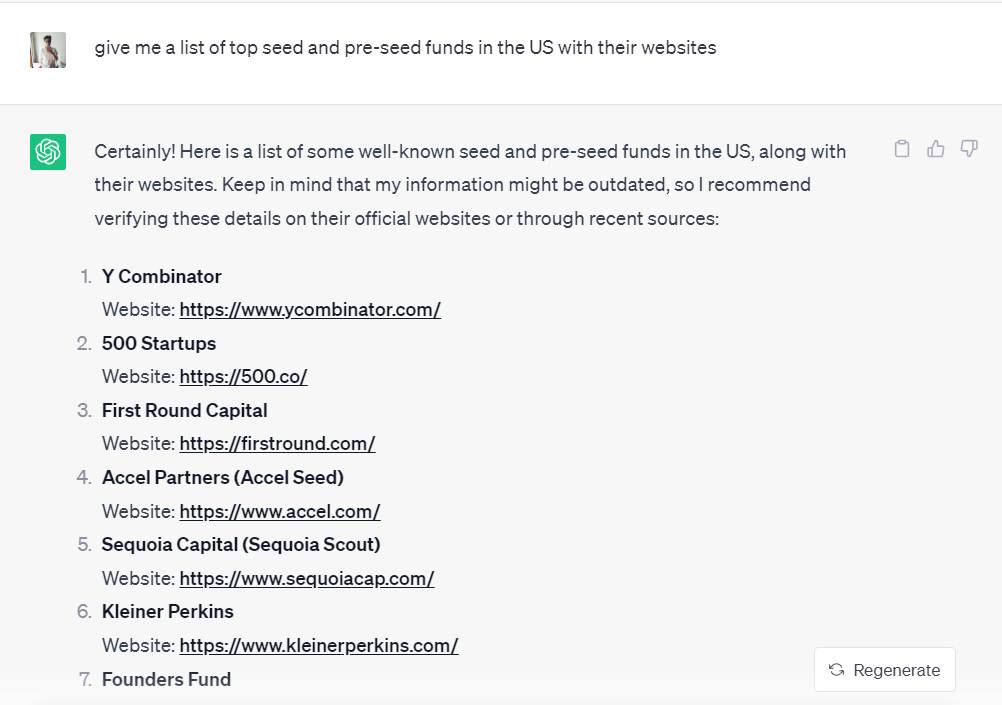Click the Sequoia Capital (Sequoia Scout) heading
This screenshot has height=705, width=1002.
pos(241,545)
